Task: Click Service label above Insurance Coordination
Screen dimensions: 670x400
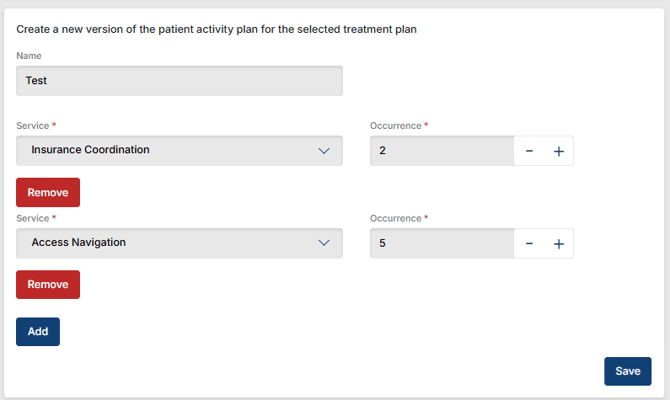Action: coord(32,126)
